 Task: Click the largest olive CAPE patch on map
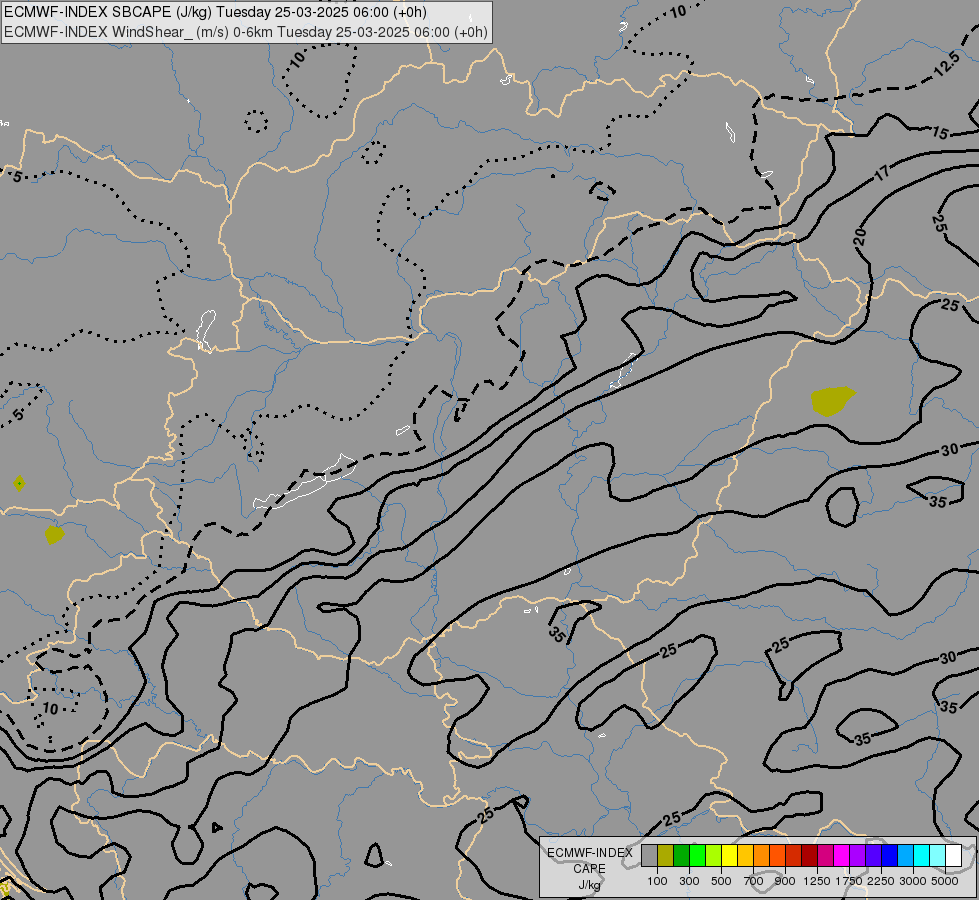coord(832,401)
